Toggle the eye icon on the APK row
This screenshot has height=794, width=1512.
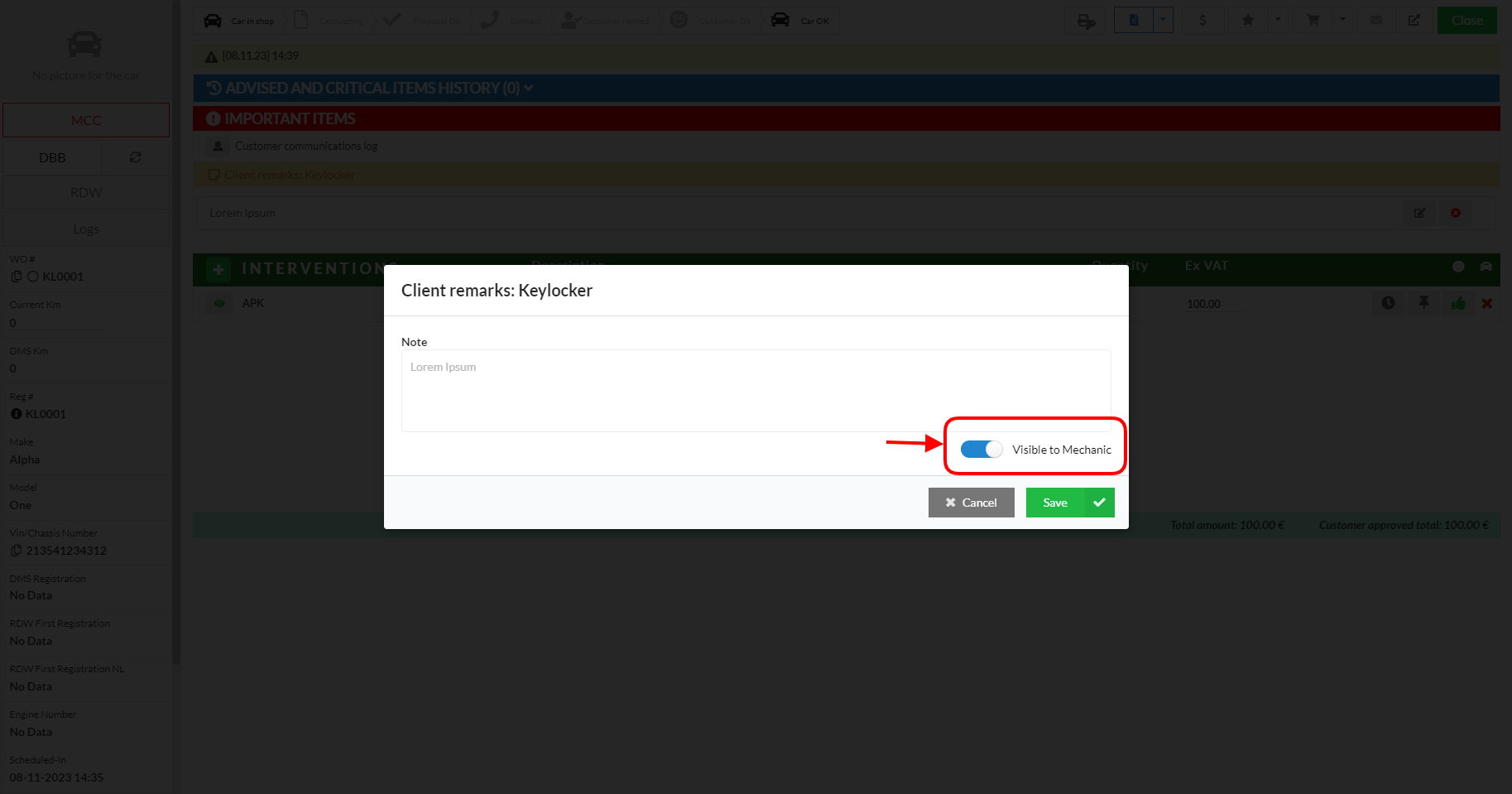(x=219, y=304)
